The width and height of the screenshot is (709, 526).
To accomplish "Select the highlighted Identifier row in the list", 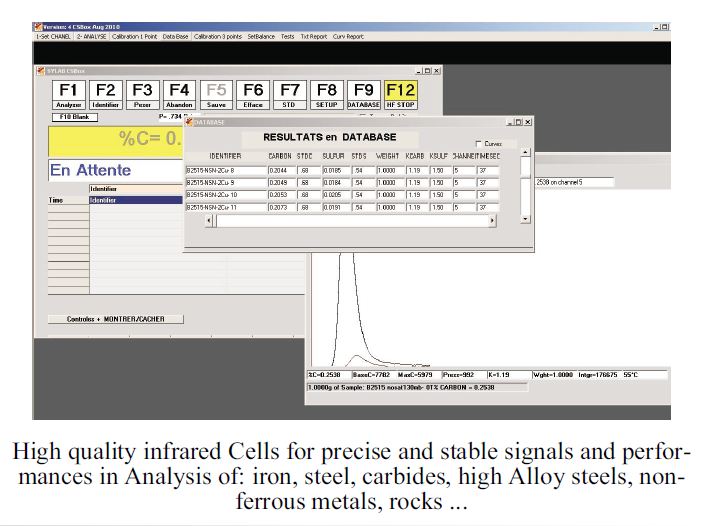I will (x=134, y=200).
